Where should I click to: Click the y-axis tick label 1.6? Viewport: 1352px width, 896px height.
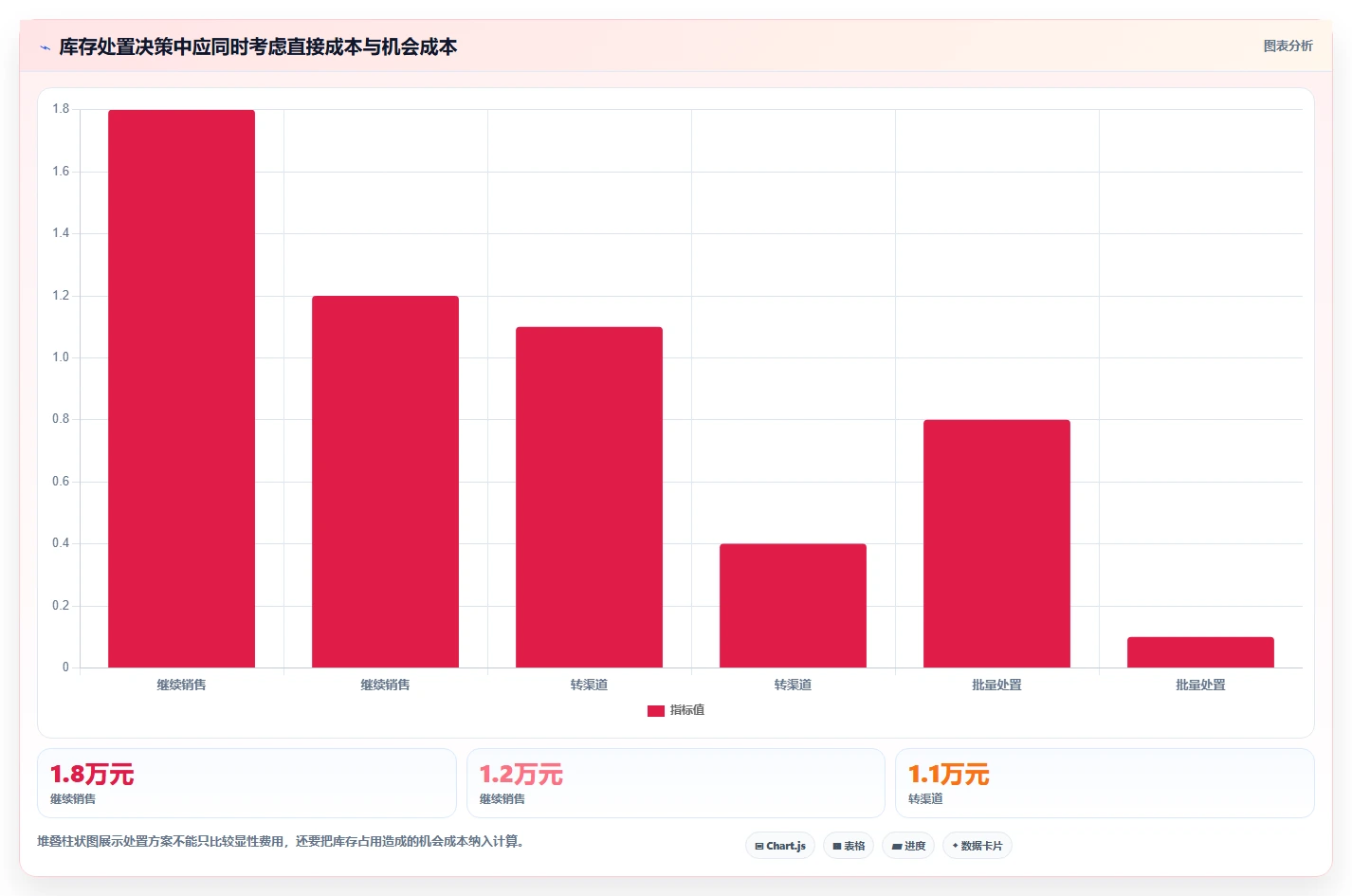coord(61,172)
